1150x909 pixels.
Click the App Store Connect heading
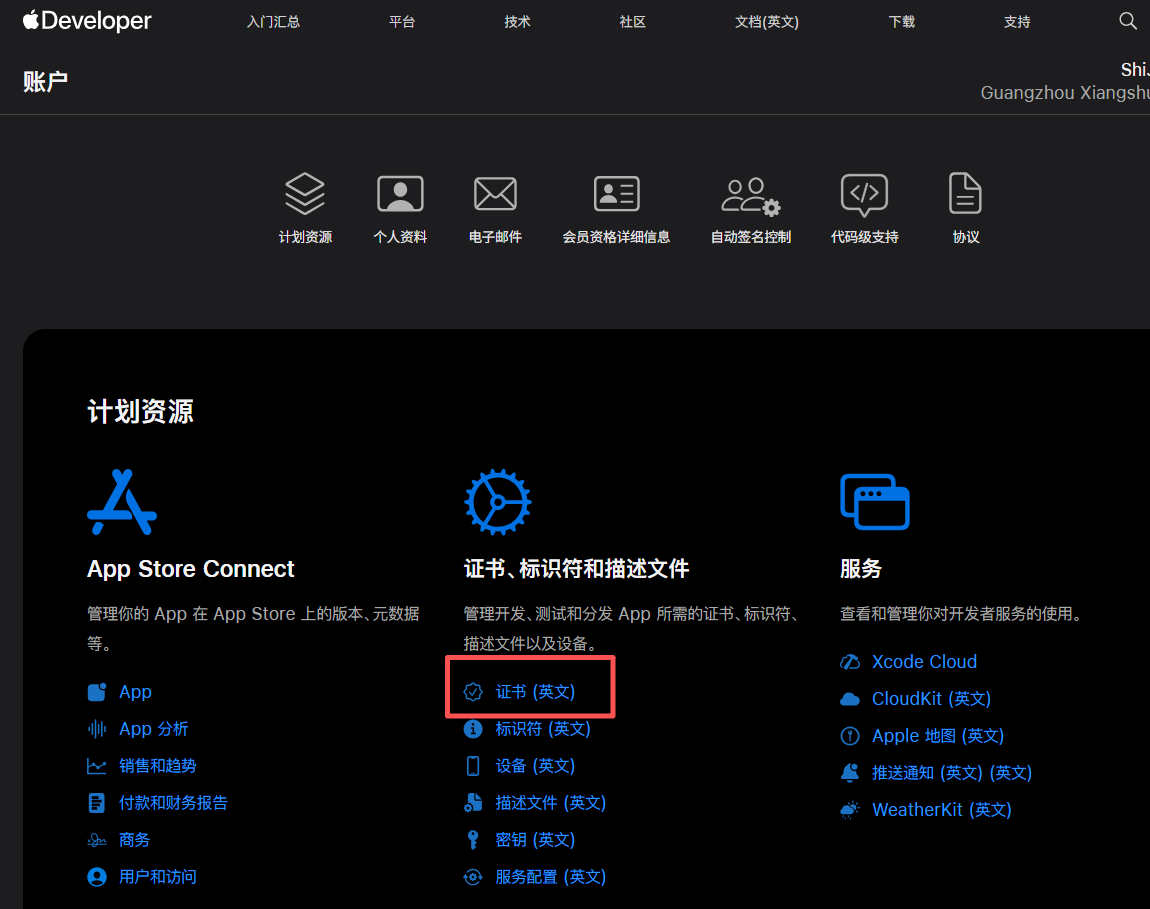point(191,569)
